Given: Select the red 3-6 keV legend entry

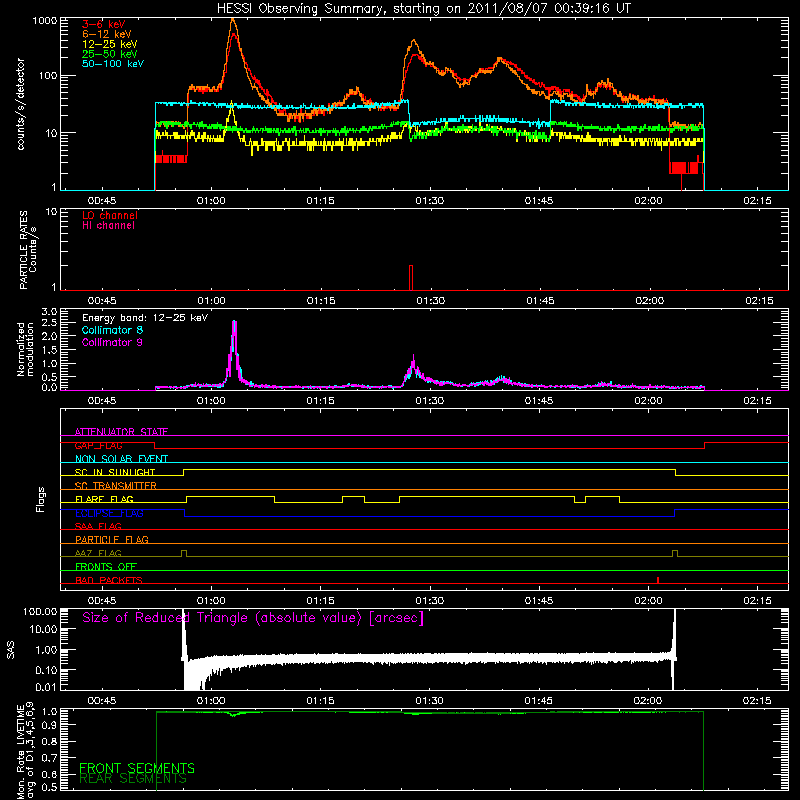Looking at the screenshot, I should tap(104, 24).
